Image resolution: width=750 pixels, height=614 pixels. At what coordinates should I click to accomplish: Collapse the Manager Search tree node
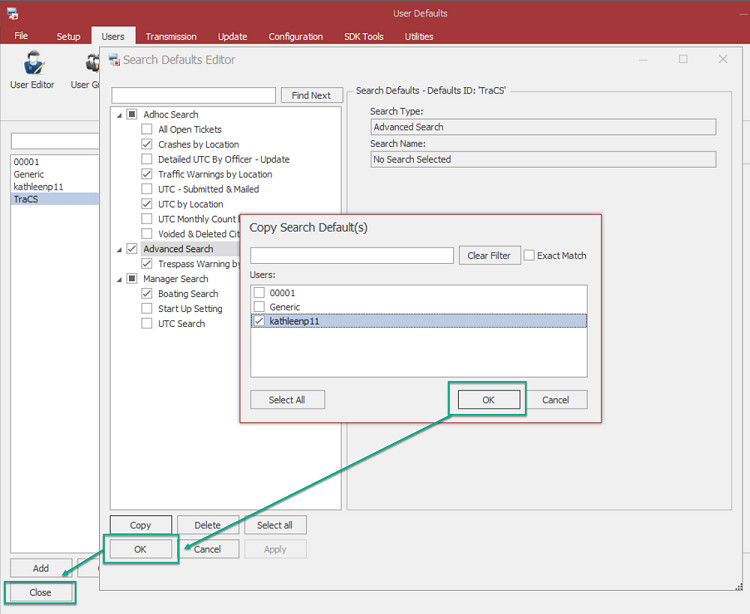[x=119, y=279]
